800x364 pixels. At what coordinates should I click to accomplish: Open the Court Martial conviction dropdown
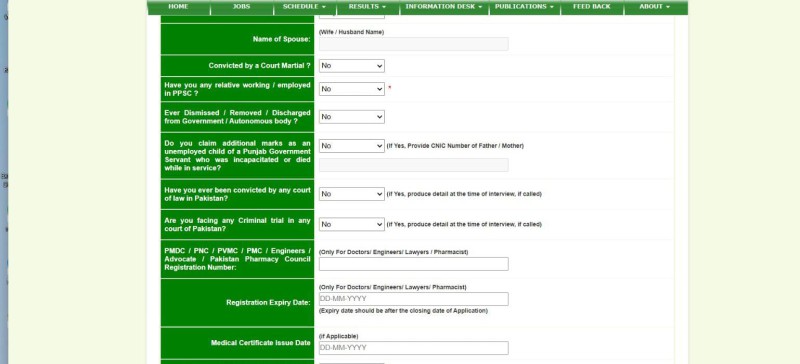(352, 66)
